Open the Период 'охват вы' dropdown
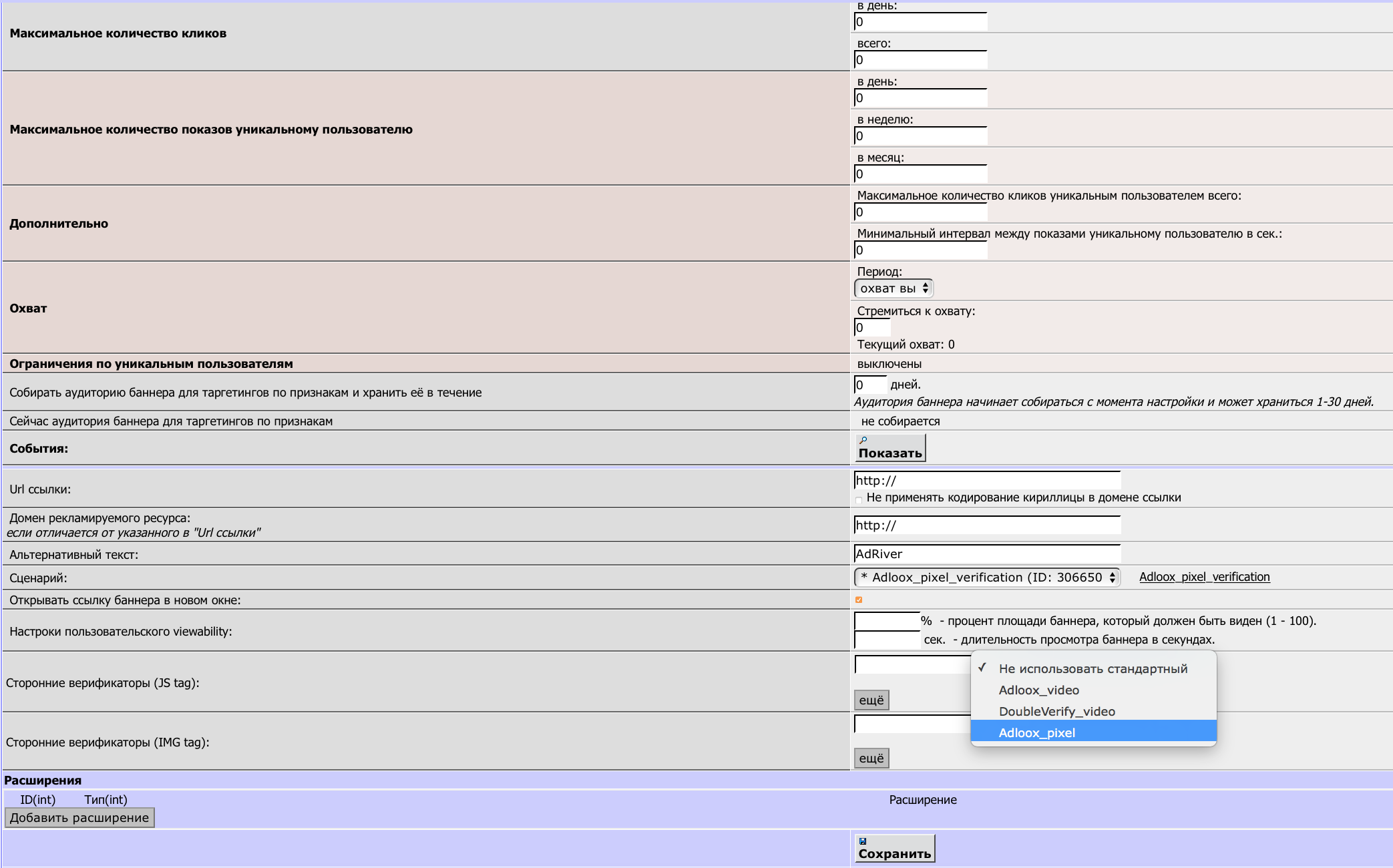This screenshot has height=868, width=1393. (x=893, y=288)
